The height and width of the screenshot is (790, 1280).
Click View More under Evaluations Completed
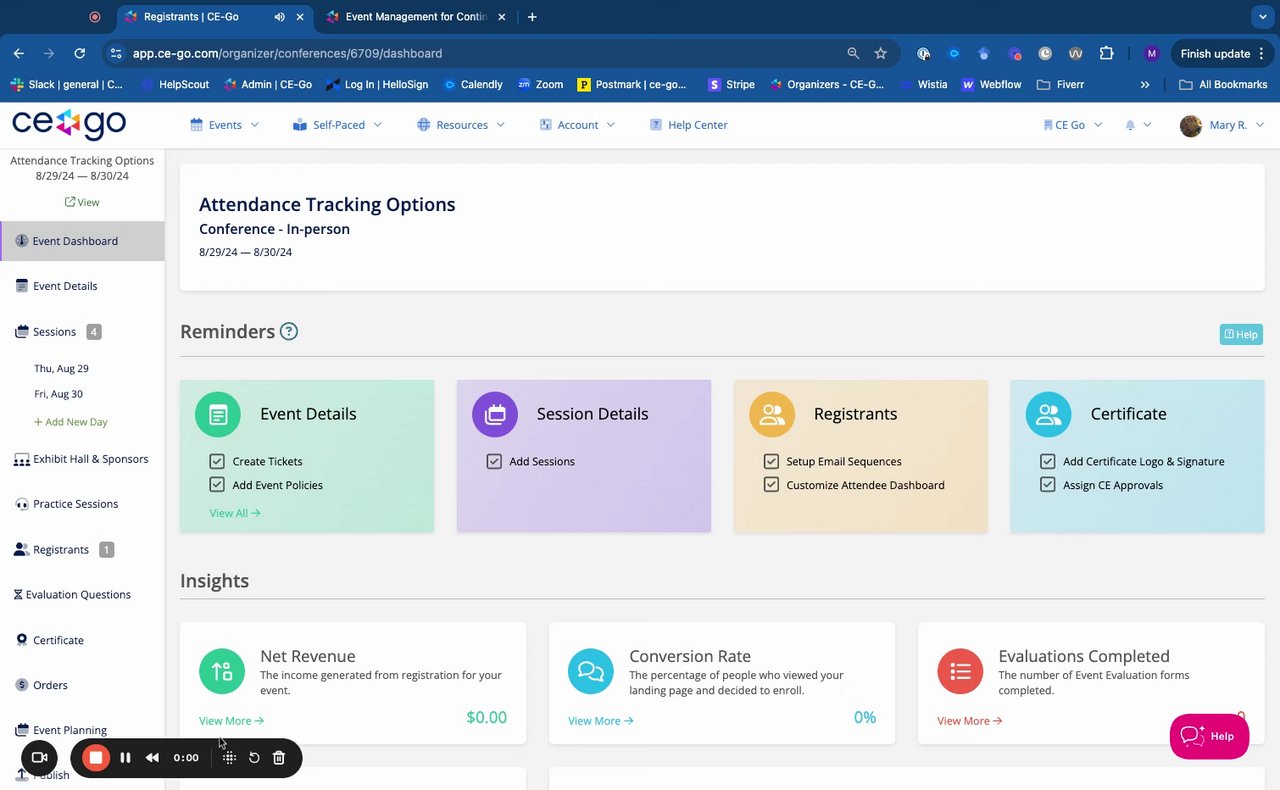click(x=969, y=720)
